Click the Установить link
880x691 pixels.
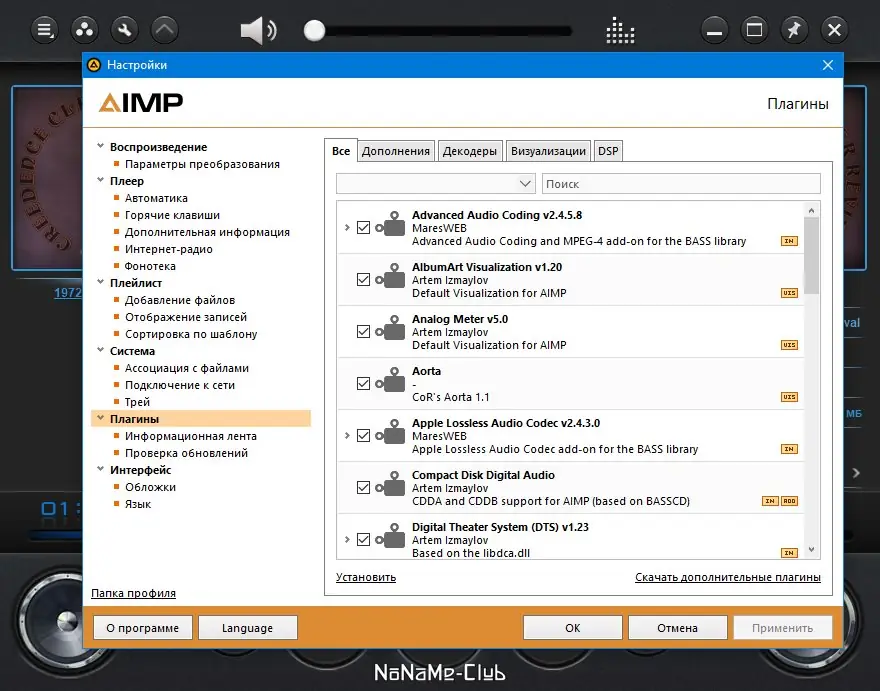[x=366, y=577]
